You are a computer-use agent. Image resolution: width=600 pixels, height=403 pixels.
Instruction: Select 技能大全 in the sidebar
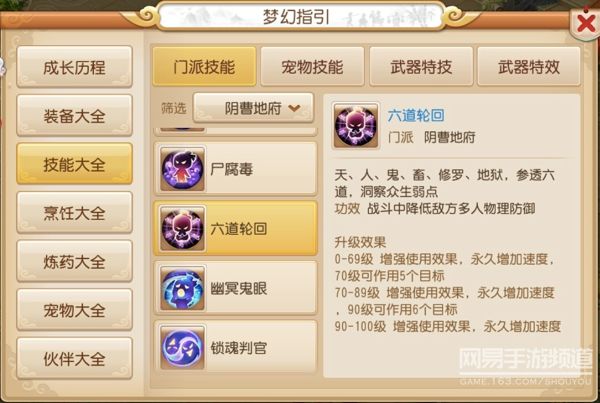coord(75,164)
